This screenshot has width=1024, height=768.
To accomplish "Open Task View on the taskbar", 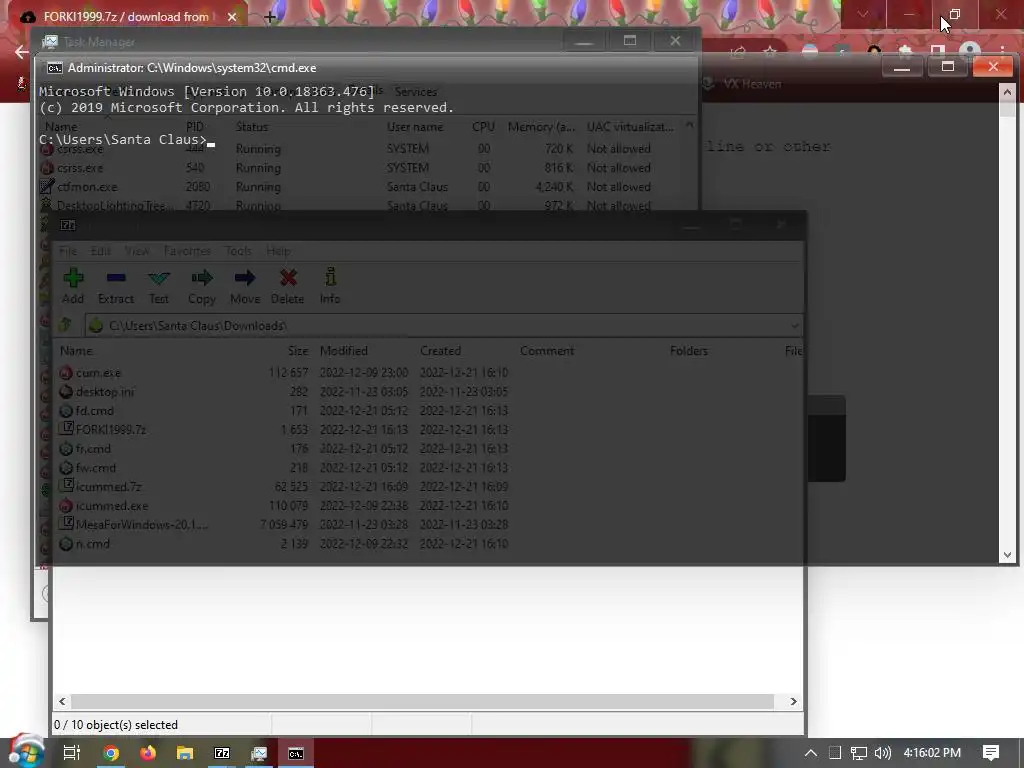I will [71, 753].
